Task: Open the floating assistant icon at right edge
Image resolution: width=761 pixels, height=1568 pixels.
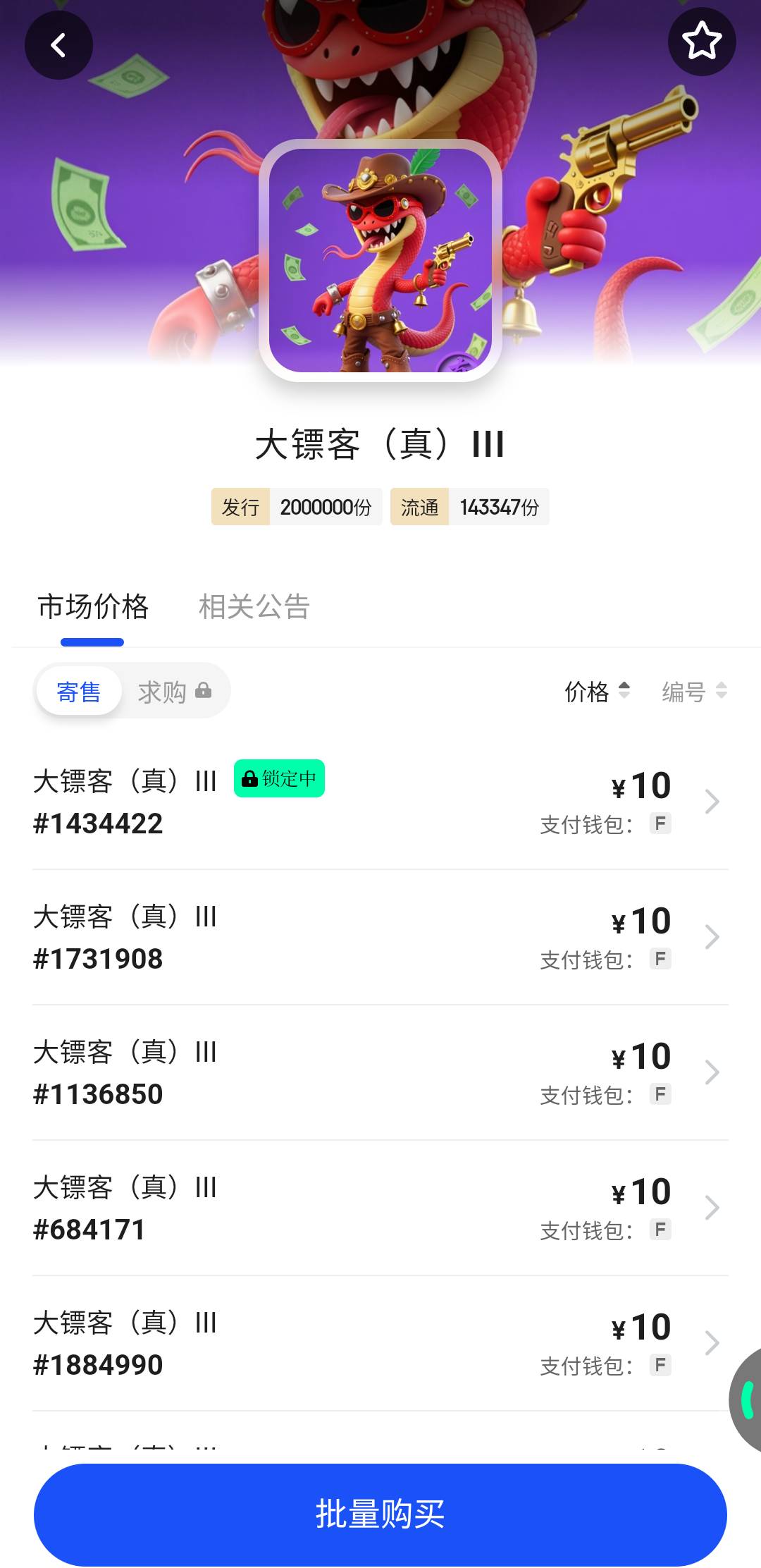Action: point(745,1399)
